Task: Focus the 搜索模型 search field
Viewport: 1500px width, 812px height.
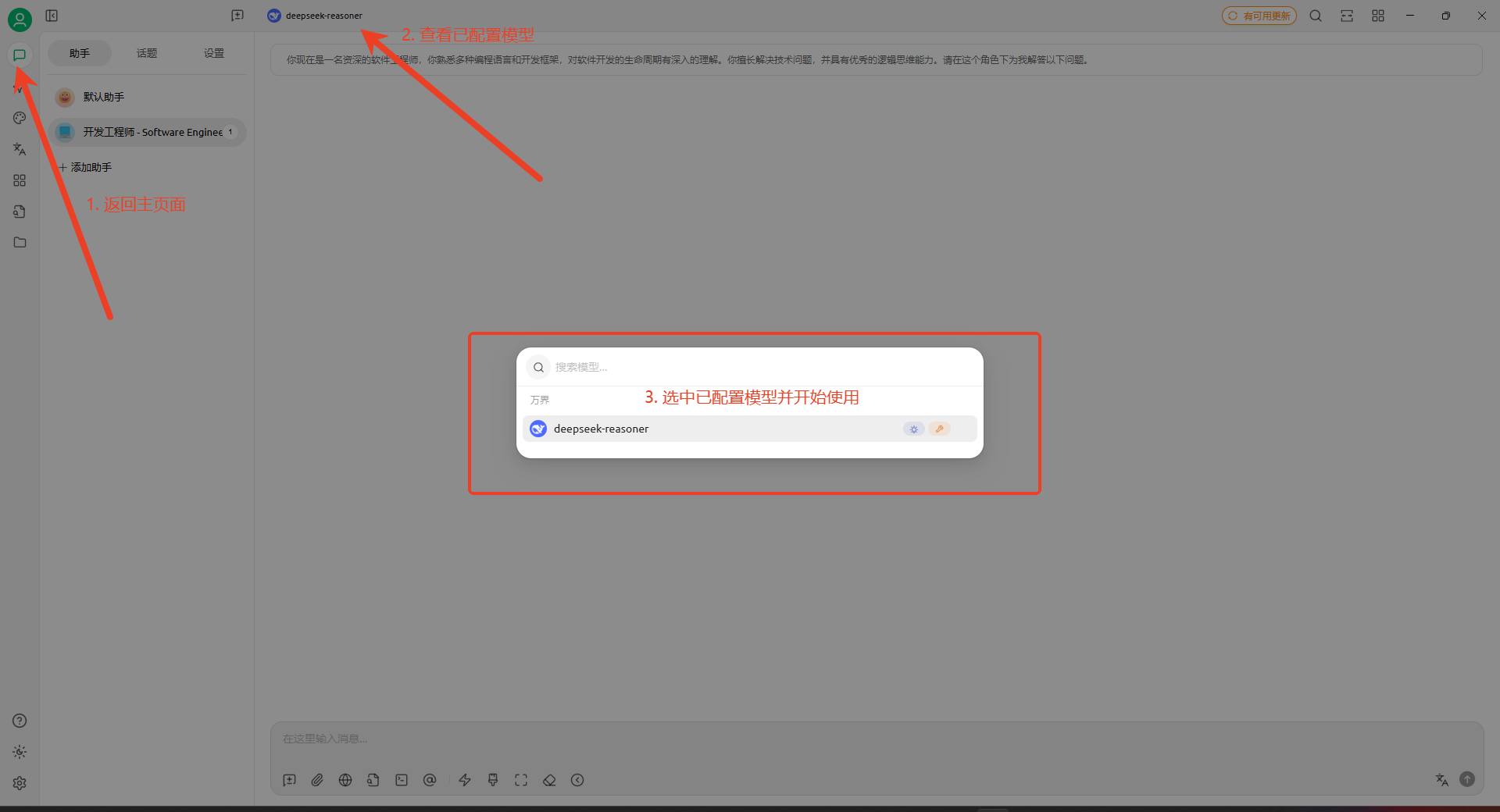Action: click(x=762, y=367)
